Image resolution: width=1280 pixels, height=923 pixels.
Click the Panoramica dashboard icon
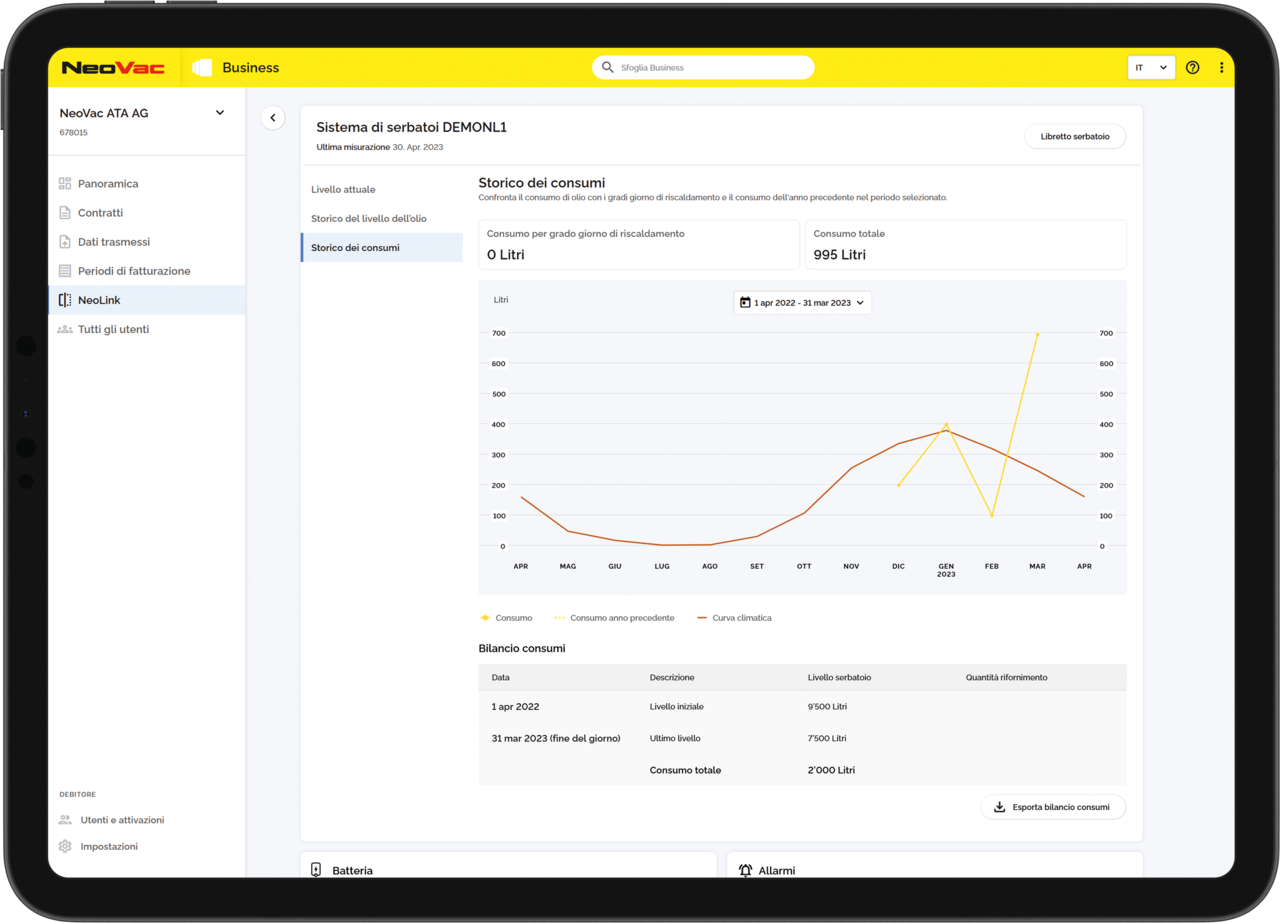[x=65, y=184]
